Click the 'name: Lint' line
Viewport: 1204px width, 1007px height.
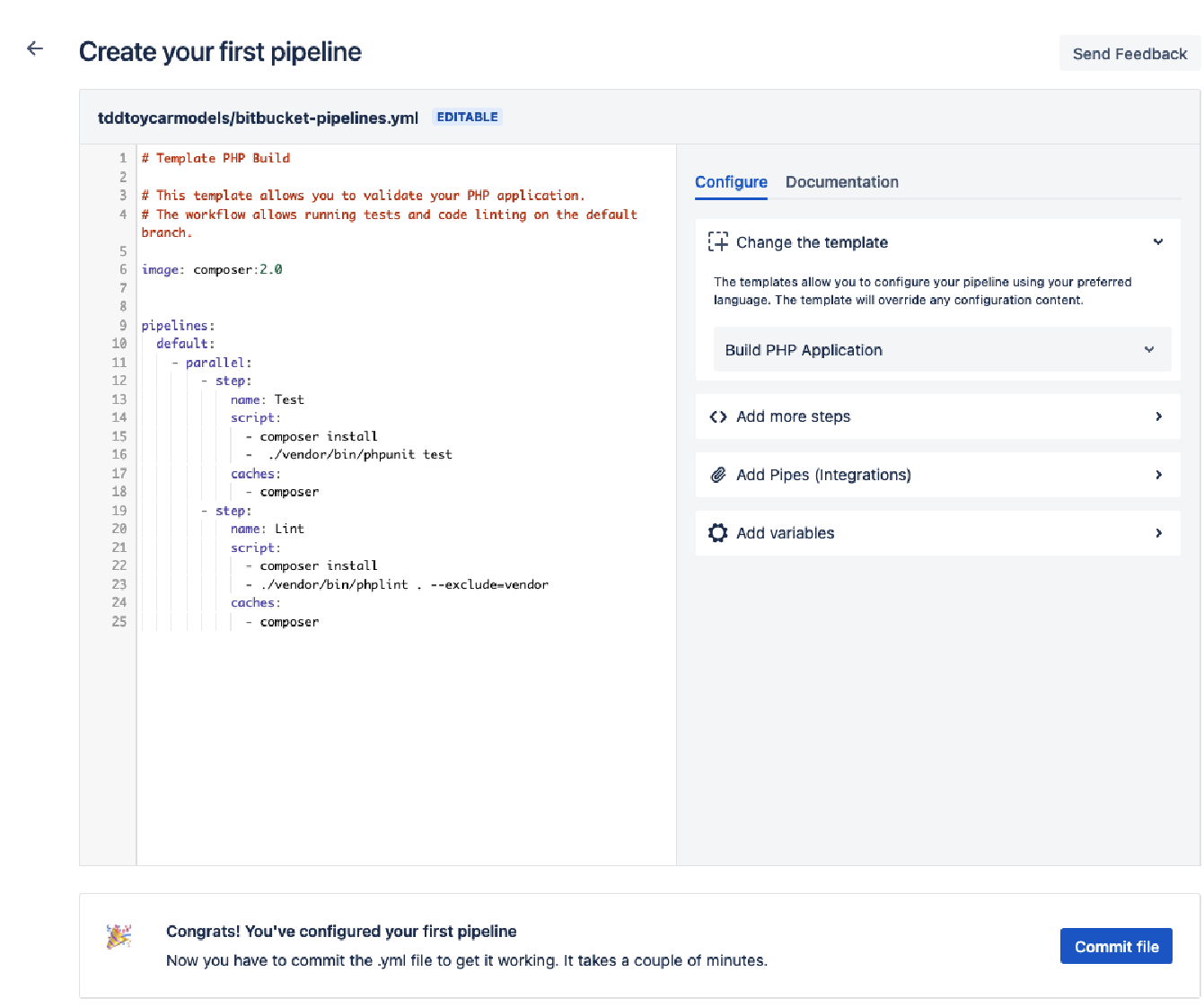pos(268,529)
